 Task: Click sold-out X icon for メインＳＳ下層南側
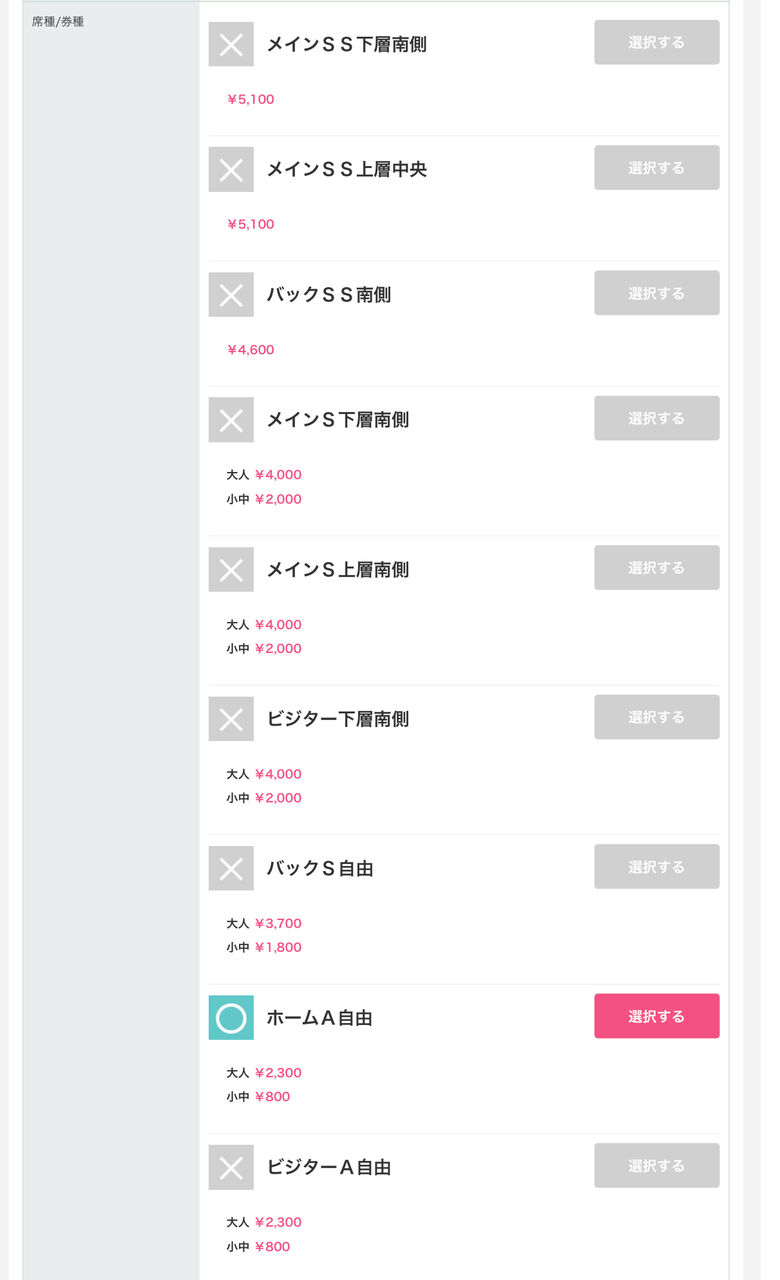[231, 44]
